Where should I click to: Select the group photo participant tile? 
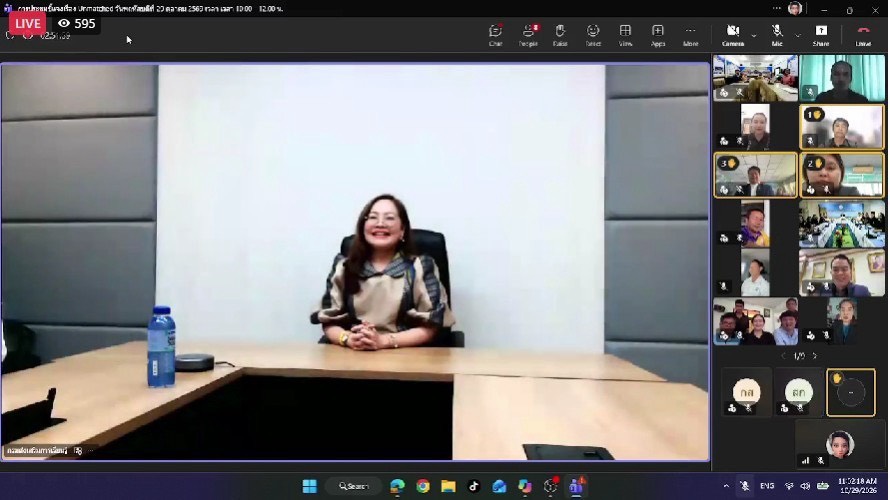(x=755, y=321)
